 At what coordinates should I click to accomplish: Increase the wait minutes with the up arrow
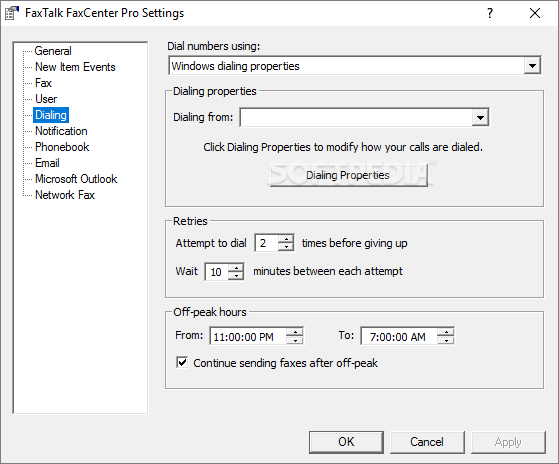236,267
